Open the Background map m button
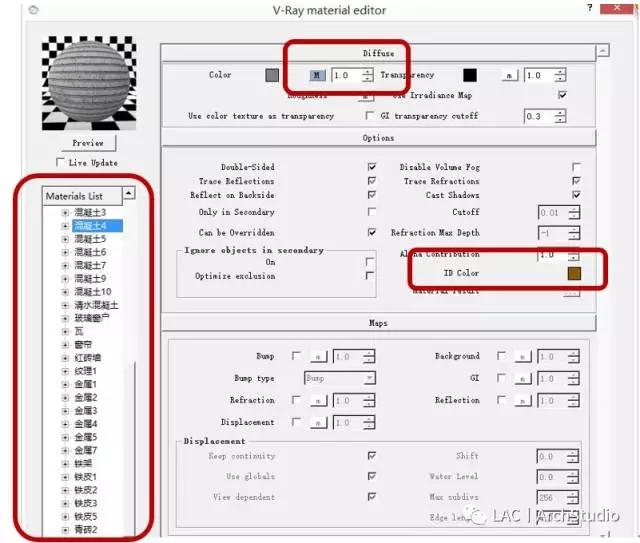640x543 pixels. click(523, 357)
